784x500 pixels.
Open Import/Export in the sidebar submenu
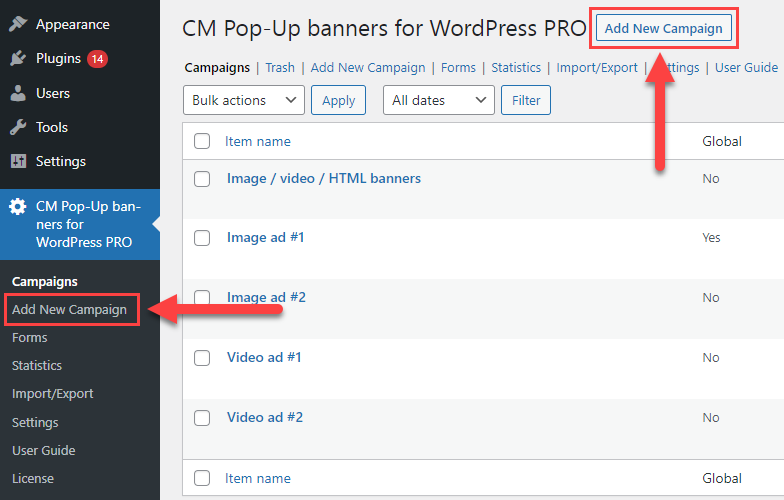52,394
